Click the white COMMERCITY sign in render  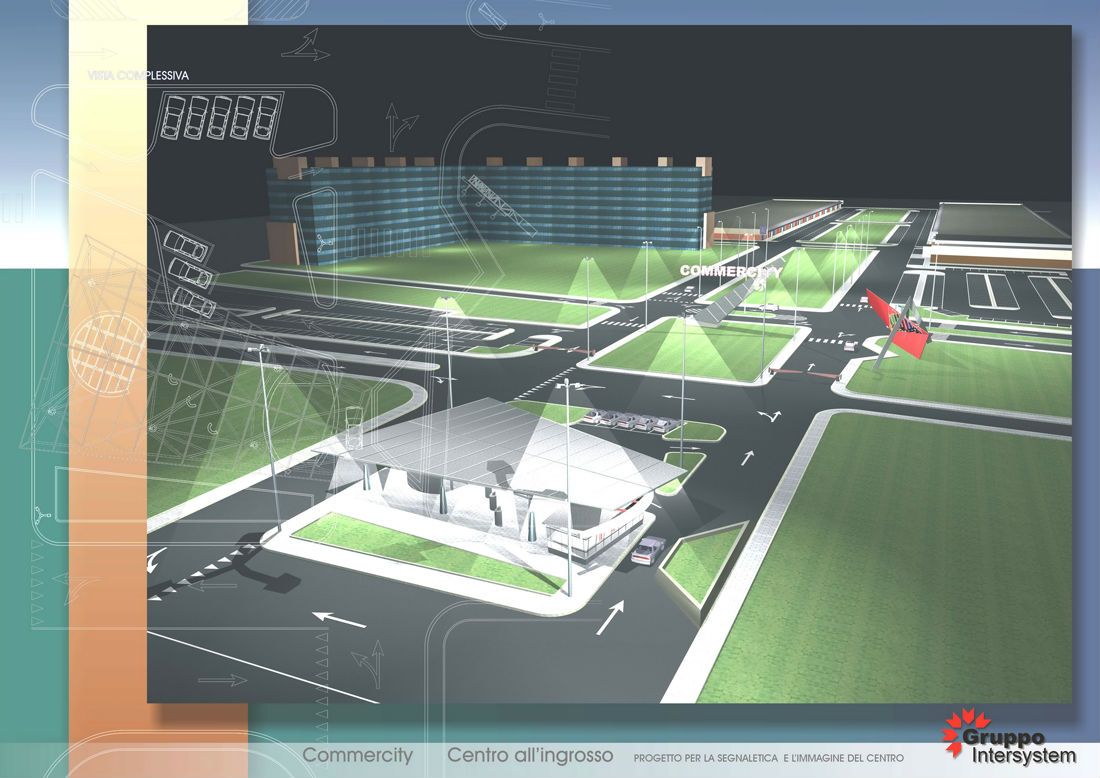(730, 271)
